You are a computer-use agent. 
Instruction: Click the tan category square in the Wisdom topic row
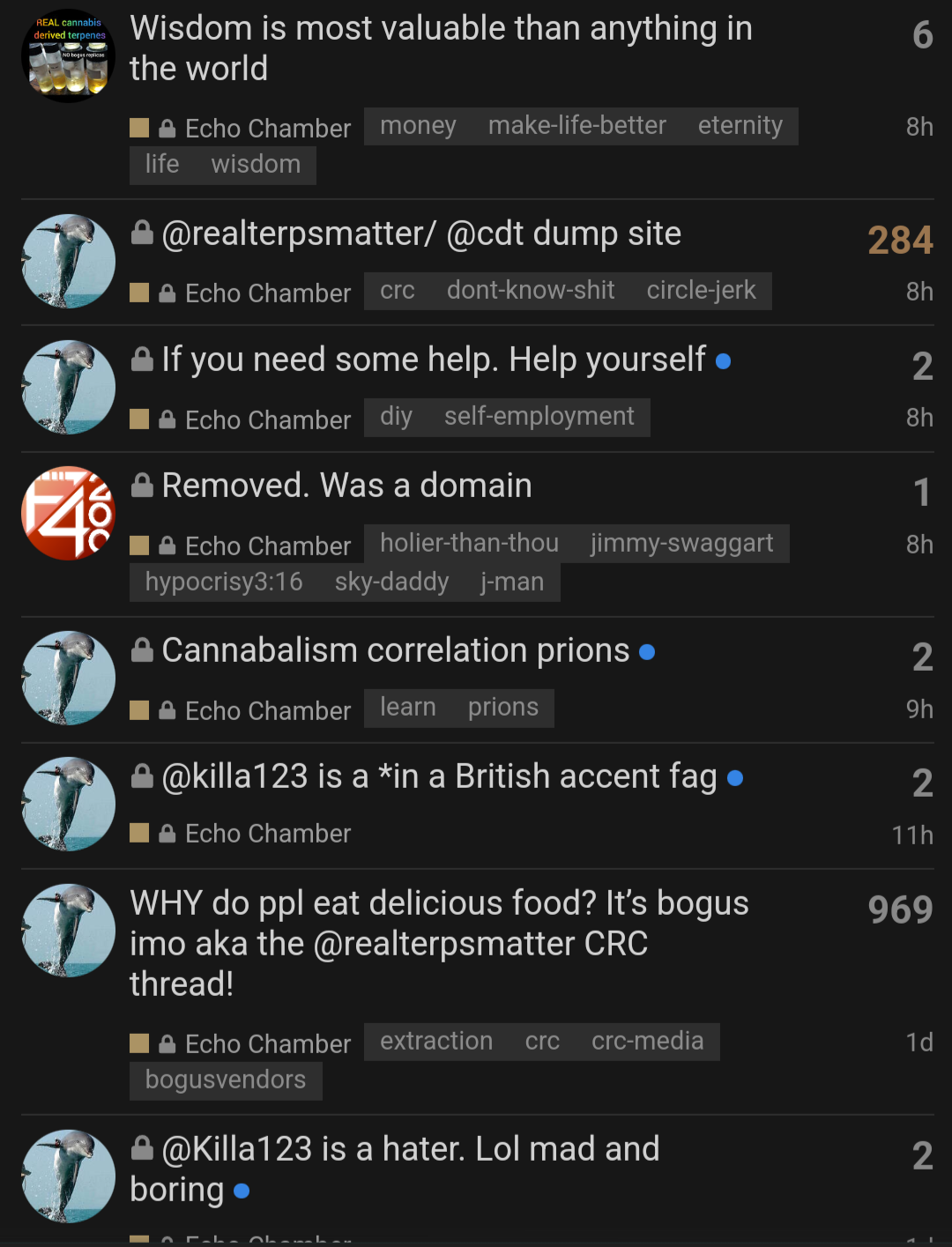[x=139, y=128]
